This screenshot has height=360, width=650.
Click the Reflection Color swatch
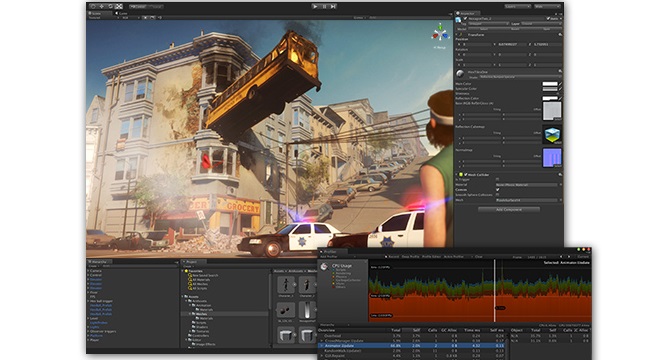click(x=550, y=98)
